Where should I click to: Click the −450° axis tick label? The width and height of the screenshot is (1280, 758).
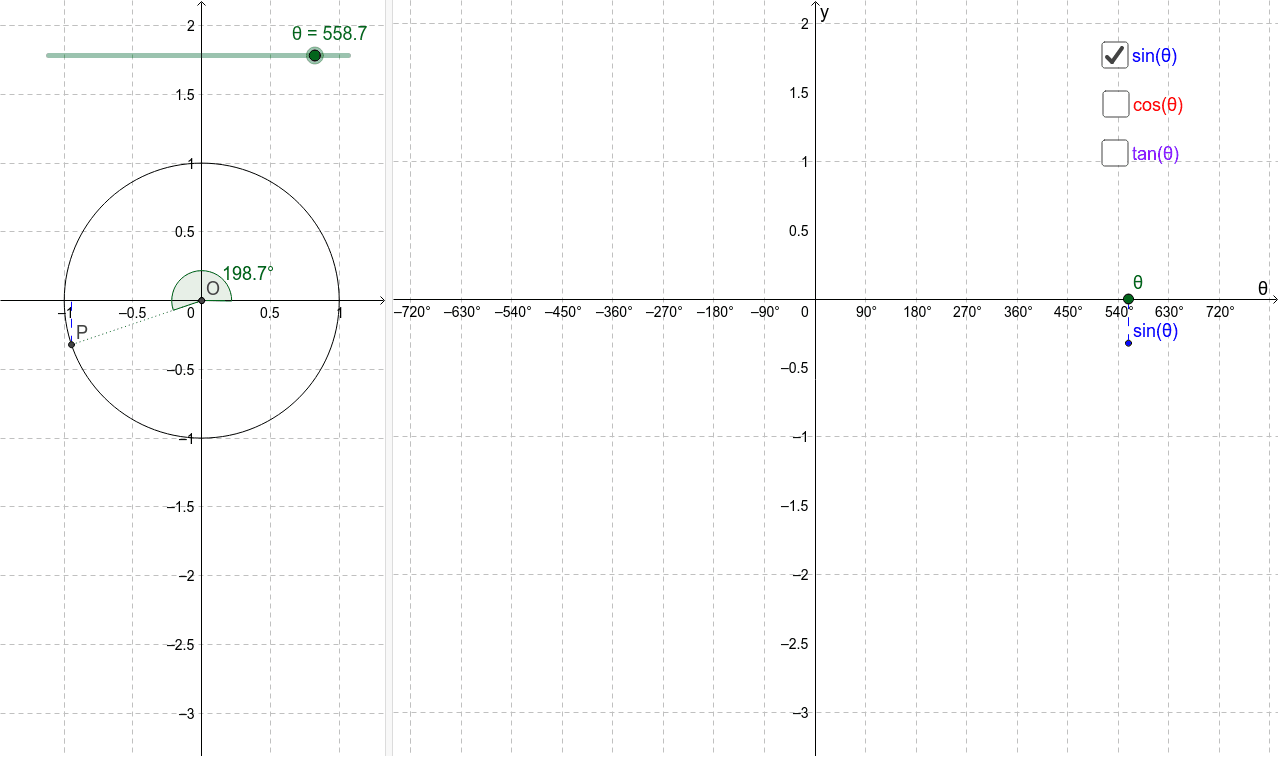tap(563, 312)
